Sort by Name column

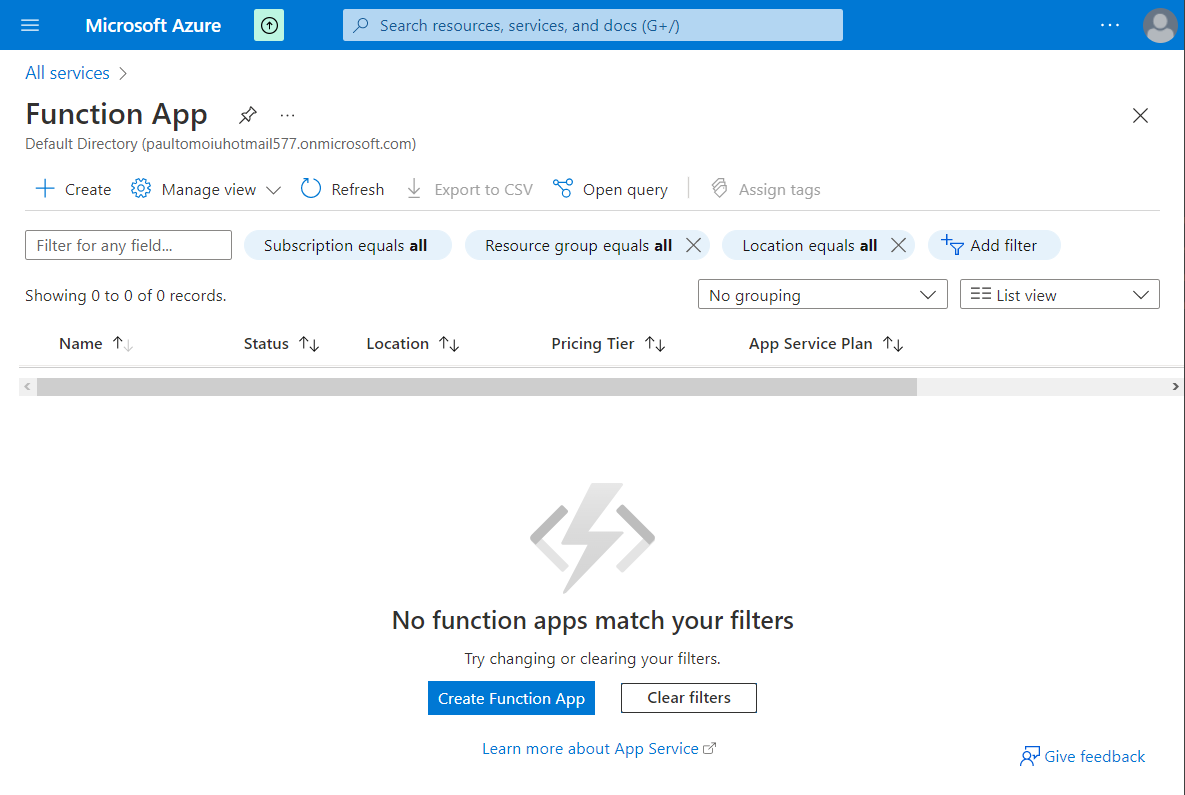click(x=96, y=344)
